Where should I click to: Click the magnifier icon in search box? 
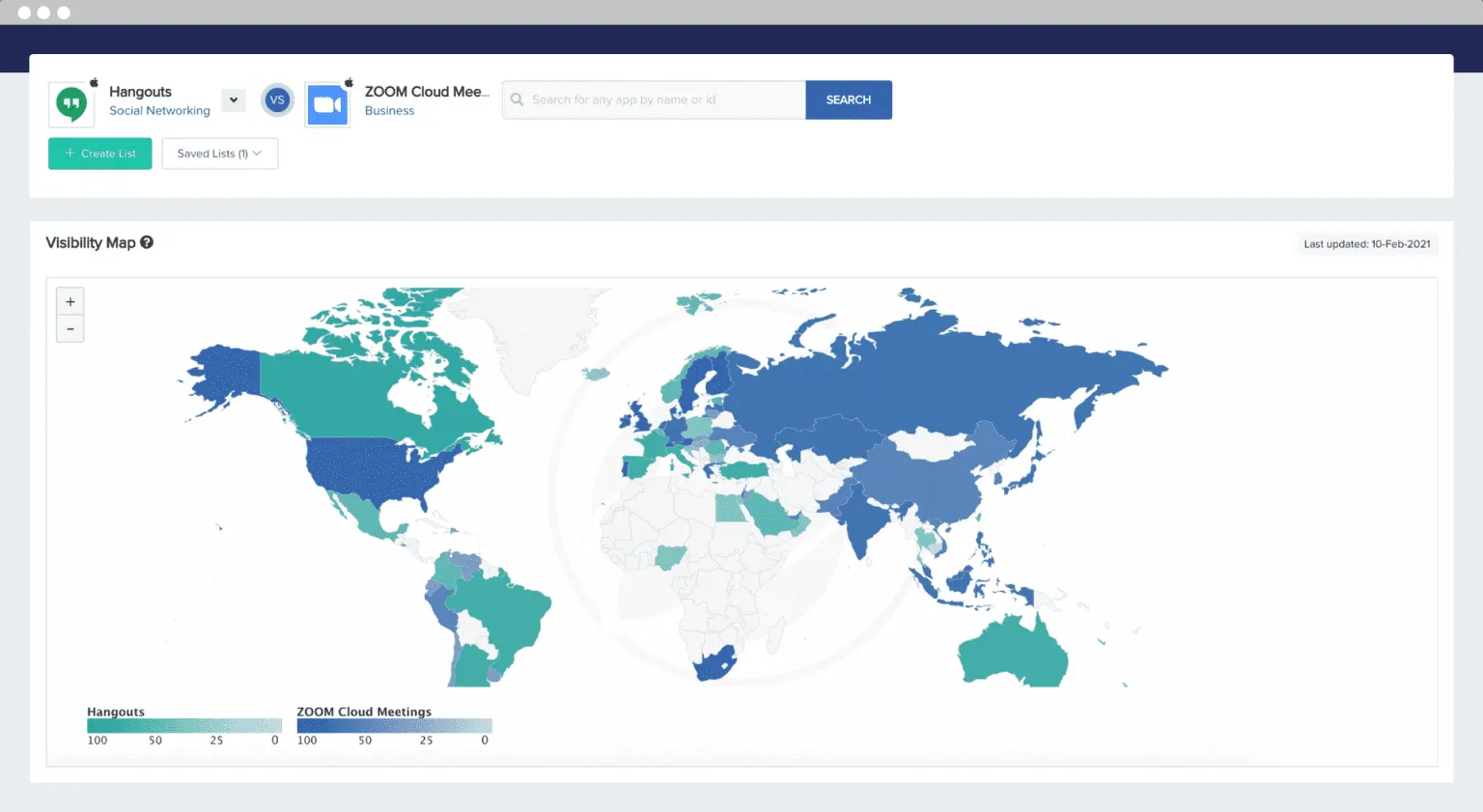click(517, 99)
